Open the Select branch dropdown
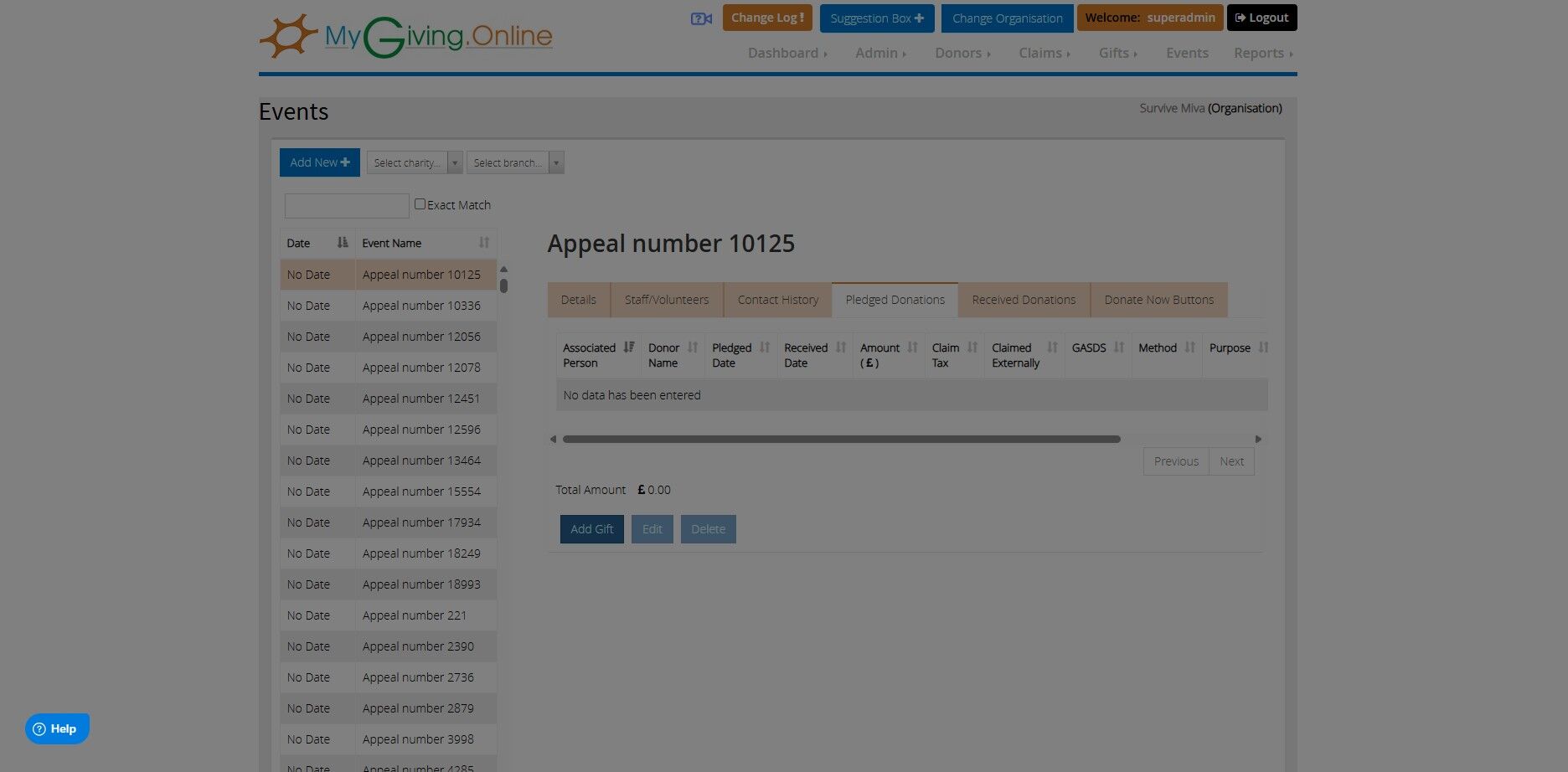1568x772 pixels. tap(515, 162)
